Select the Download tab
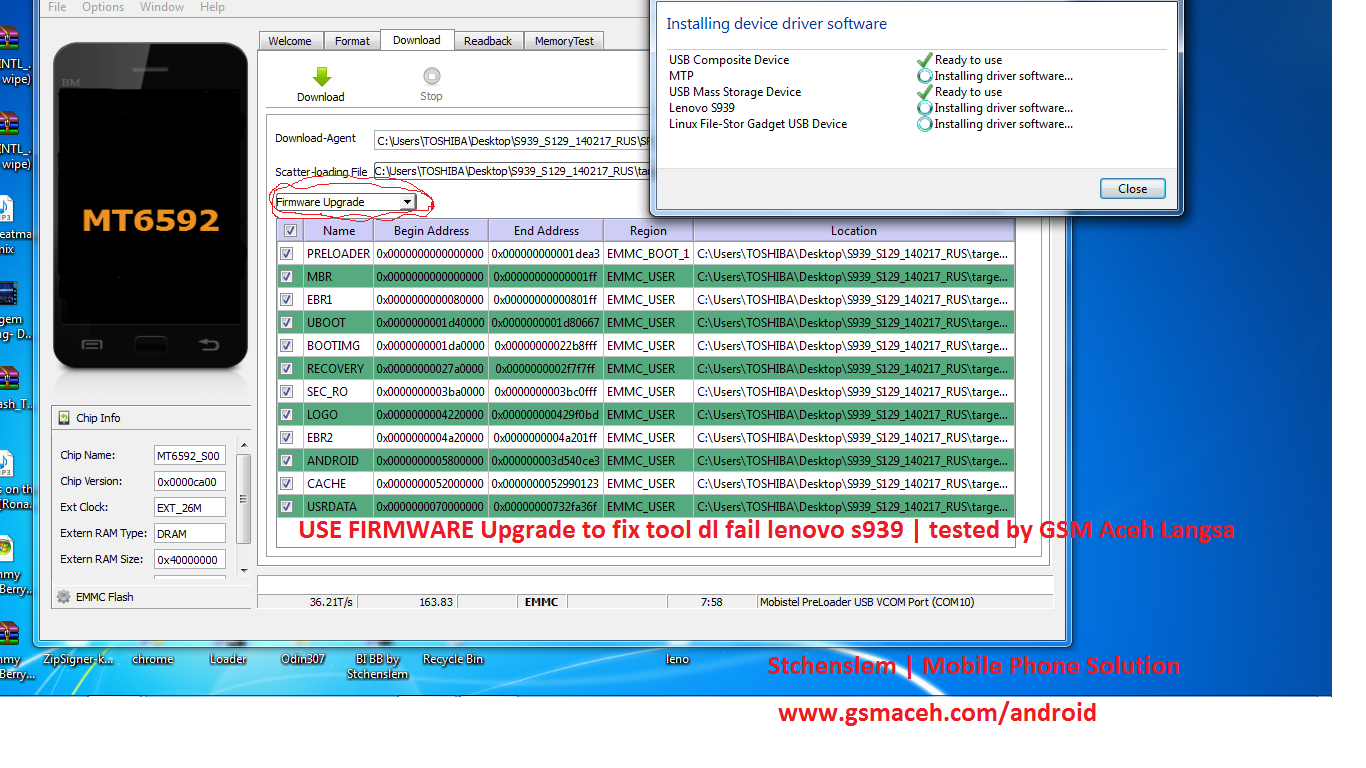The image size is (1366, 768). [417, 40]
